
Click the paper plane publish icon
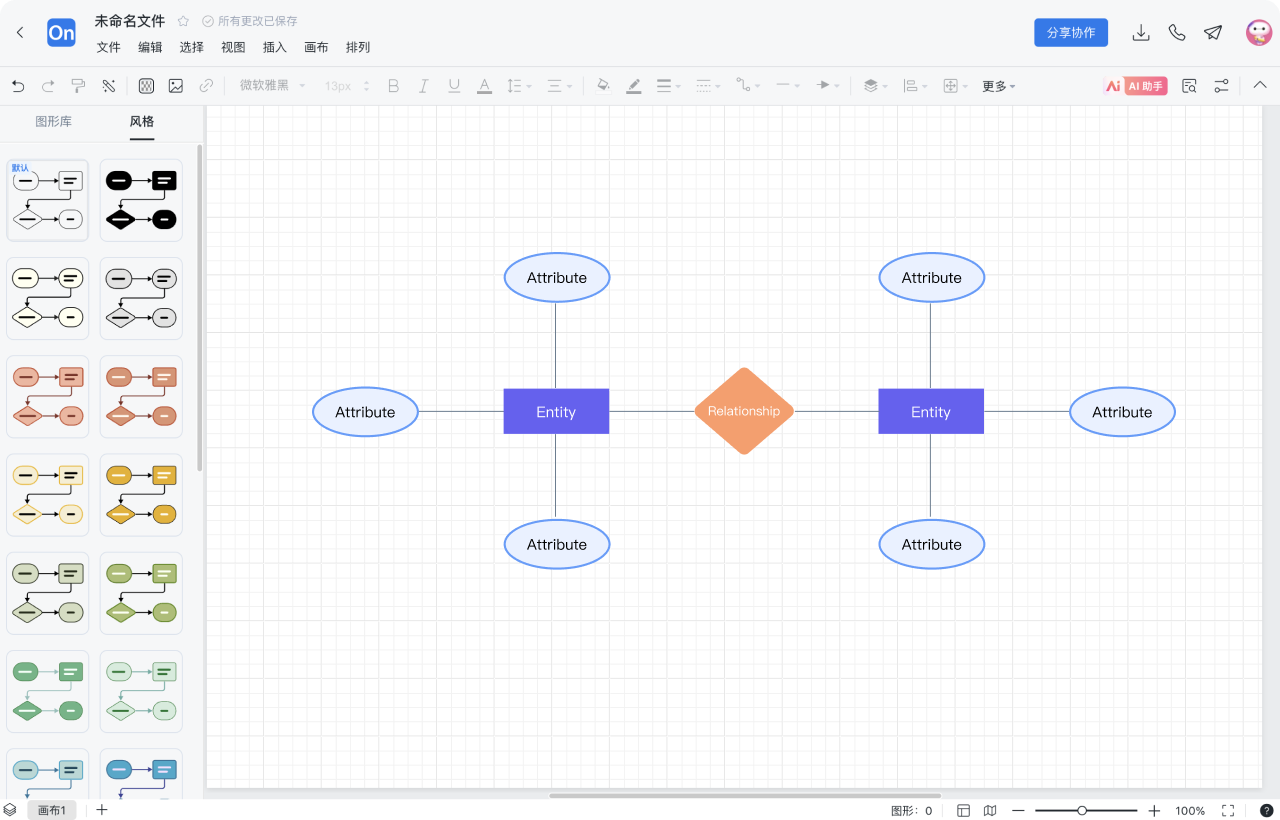(x=1213, y=33)
